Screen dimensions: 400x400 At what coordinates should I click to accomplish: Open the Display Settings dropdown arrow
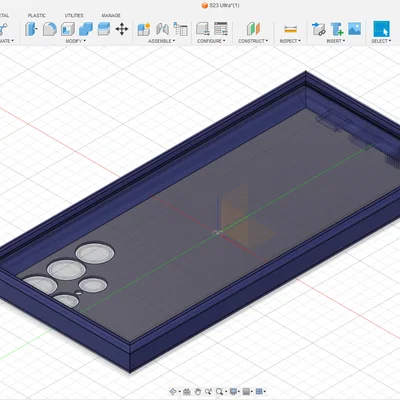coord(239,392)
